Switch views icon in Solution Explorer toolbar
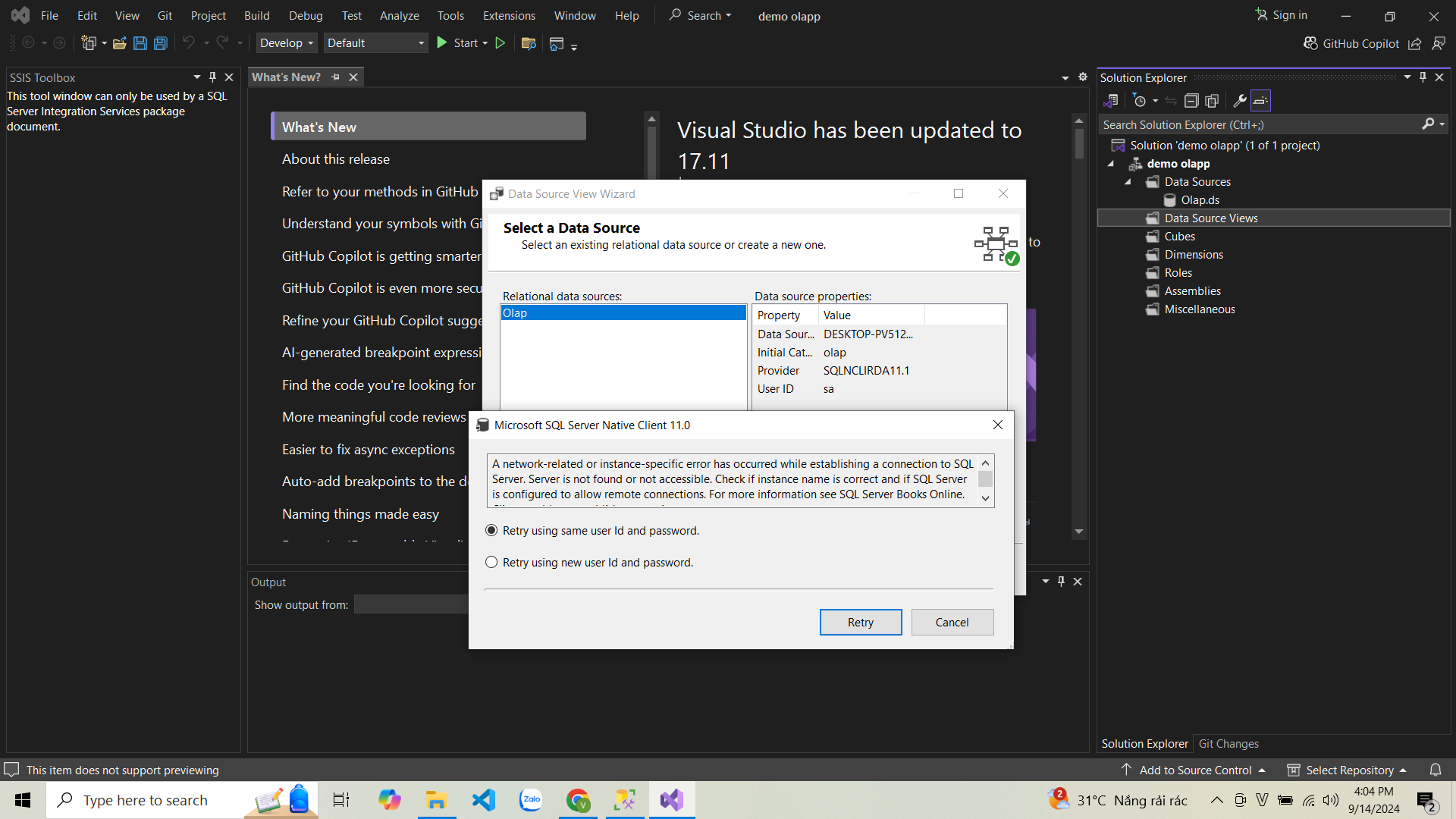 tap(1111, 101)
